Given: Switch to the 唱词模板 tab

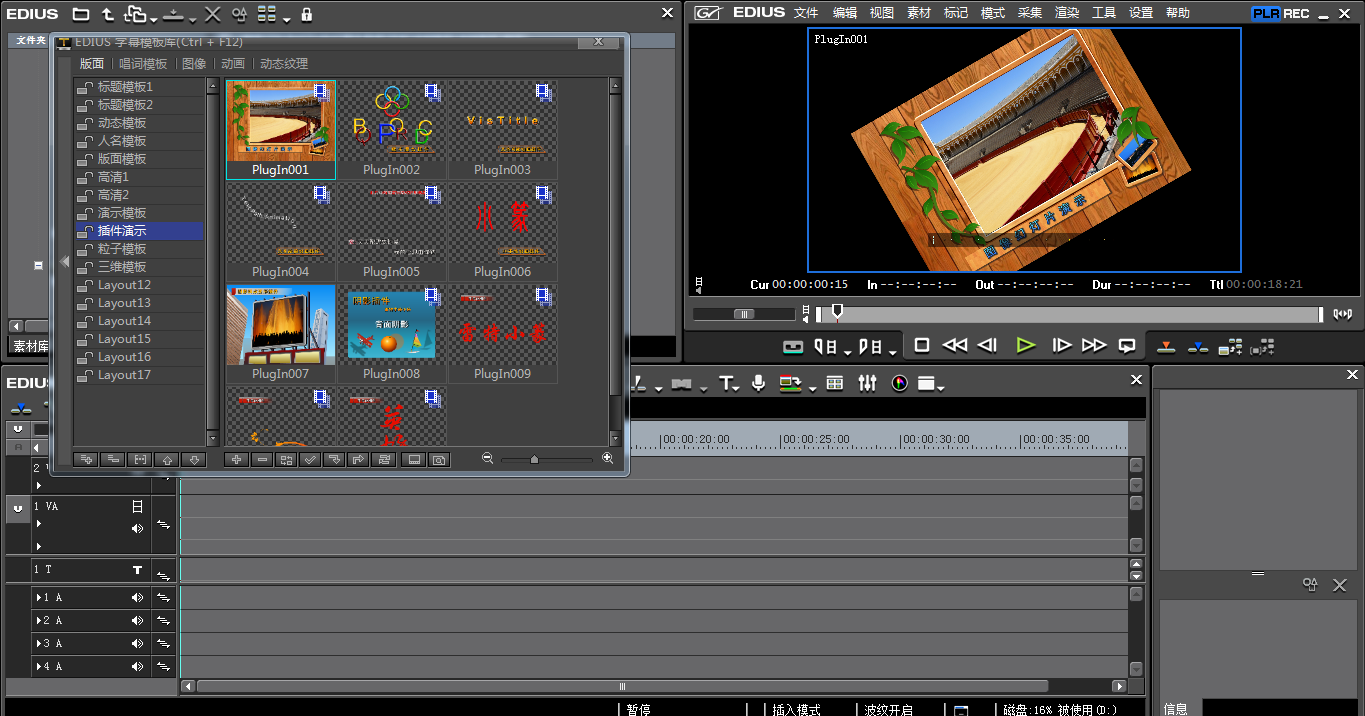Looking at the screenshot, I should tap(143, 63).
